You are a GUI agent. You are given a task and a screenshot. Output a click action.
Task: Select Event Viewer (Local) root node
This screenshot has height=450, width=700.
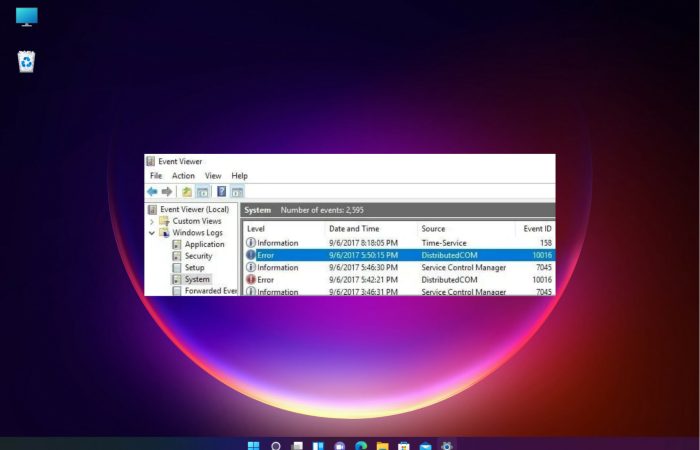click(x=195, y=209)
